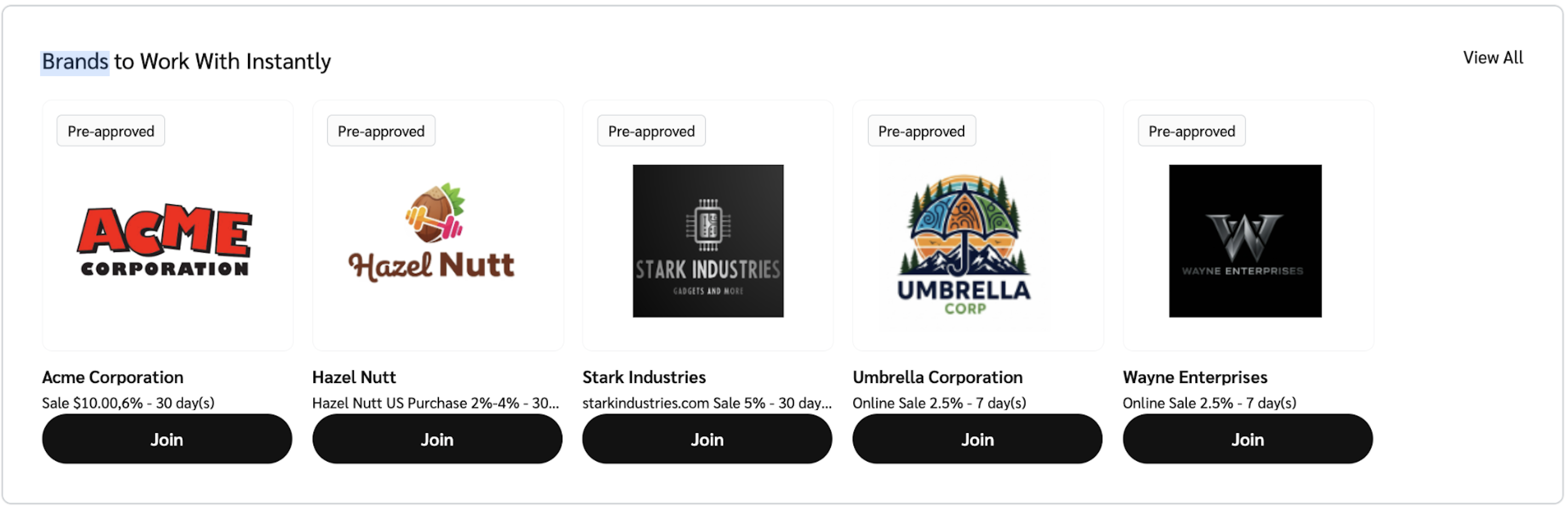This screenshot has width=1568, height=511.
Task: Open the Wayne Enterprises logo
Action: (1245, 240)
